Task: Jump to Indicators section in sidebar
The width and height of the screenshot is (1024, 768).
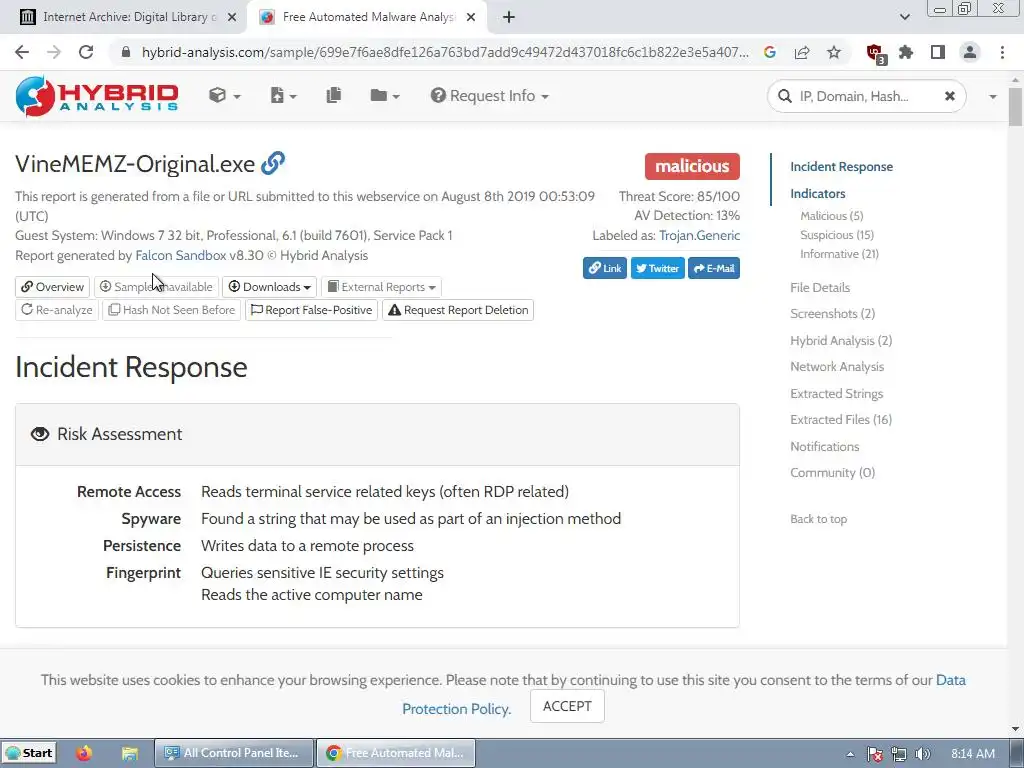Action: click(x=818, y=193)
